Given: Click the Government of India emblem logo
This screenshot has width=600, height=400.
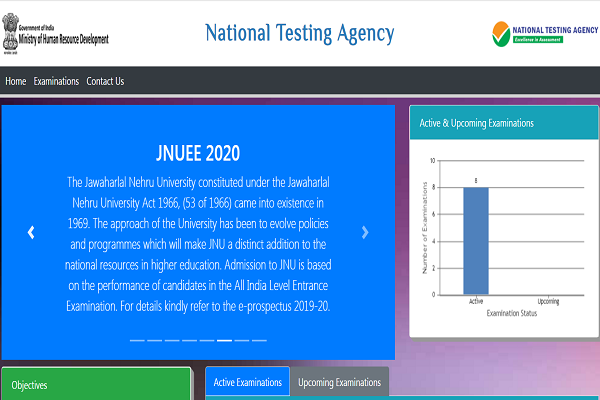Looking at the screenshot, I should tap(10, 34).
